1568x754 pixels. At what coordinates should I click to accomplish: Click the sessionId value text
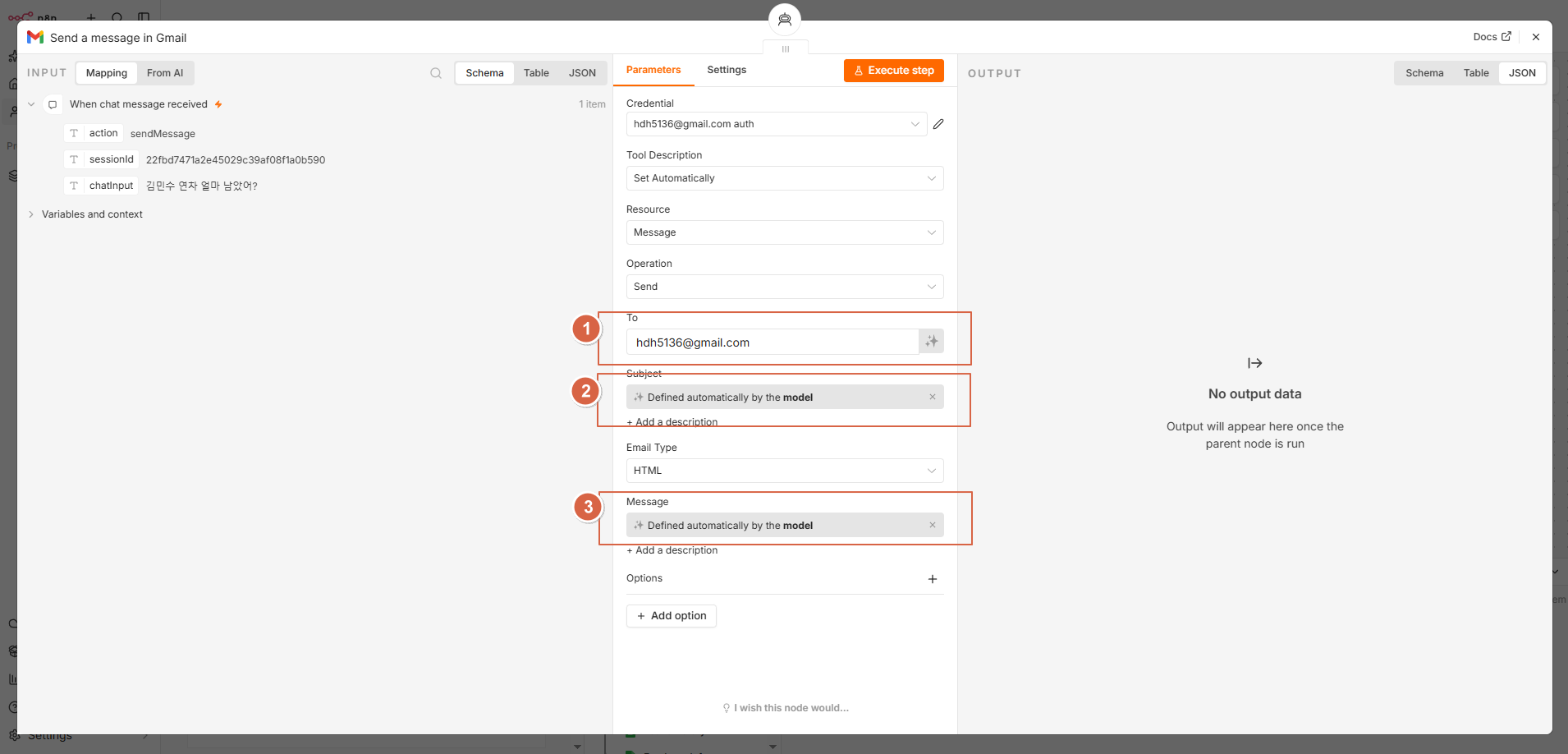pos(236,160)
